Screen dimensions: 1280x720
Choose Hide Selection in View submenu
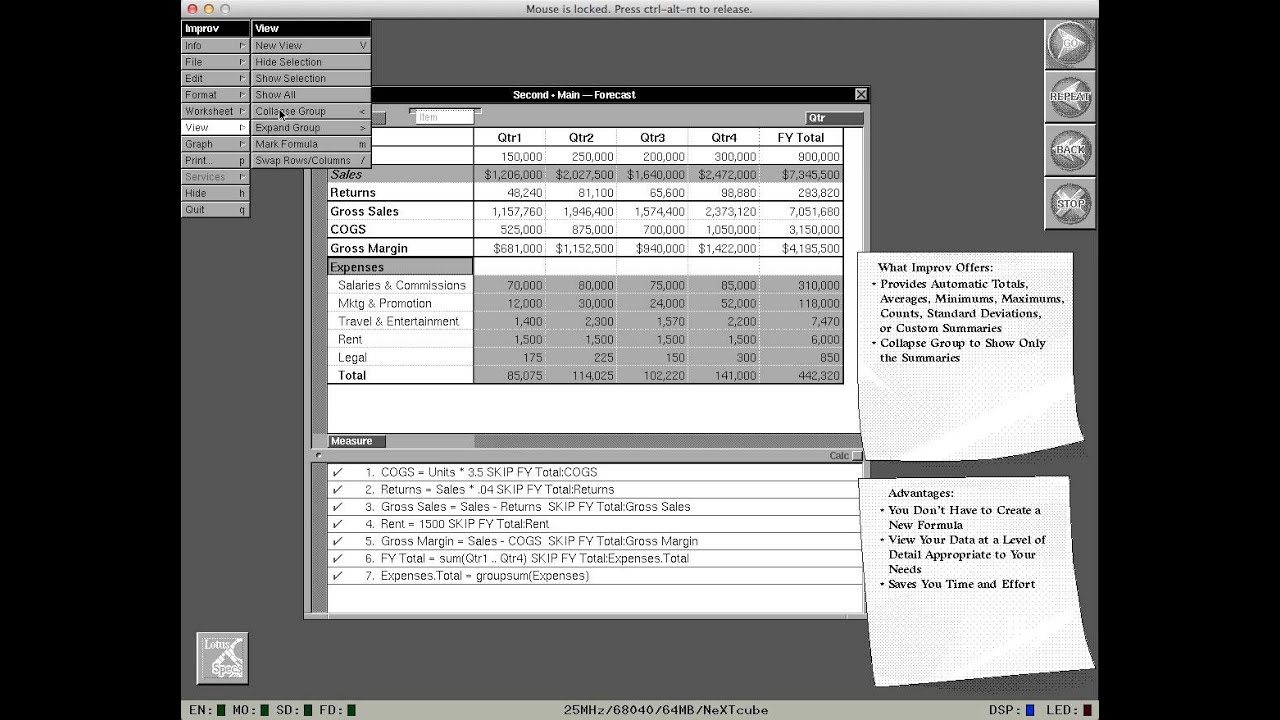pos(311,62)
